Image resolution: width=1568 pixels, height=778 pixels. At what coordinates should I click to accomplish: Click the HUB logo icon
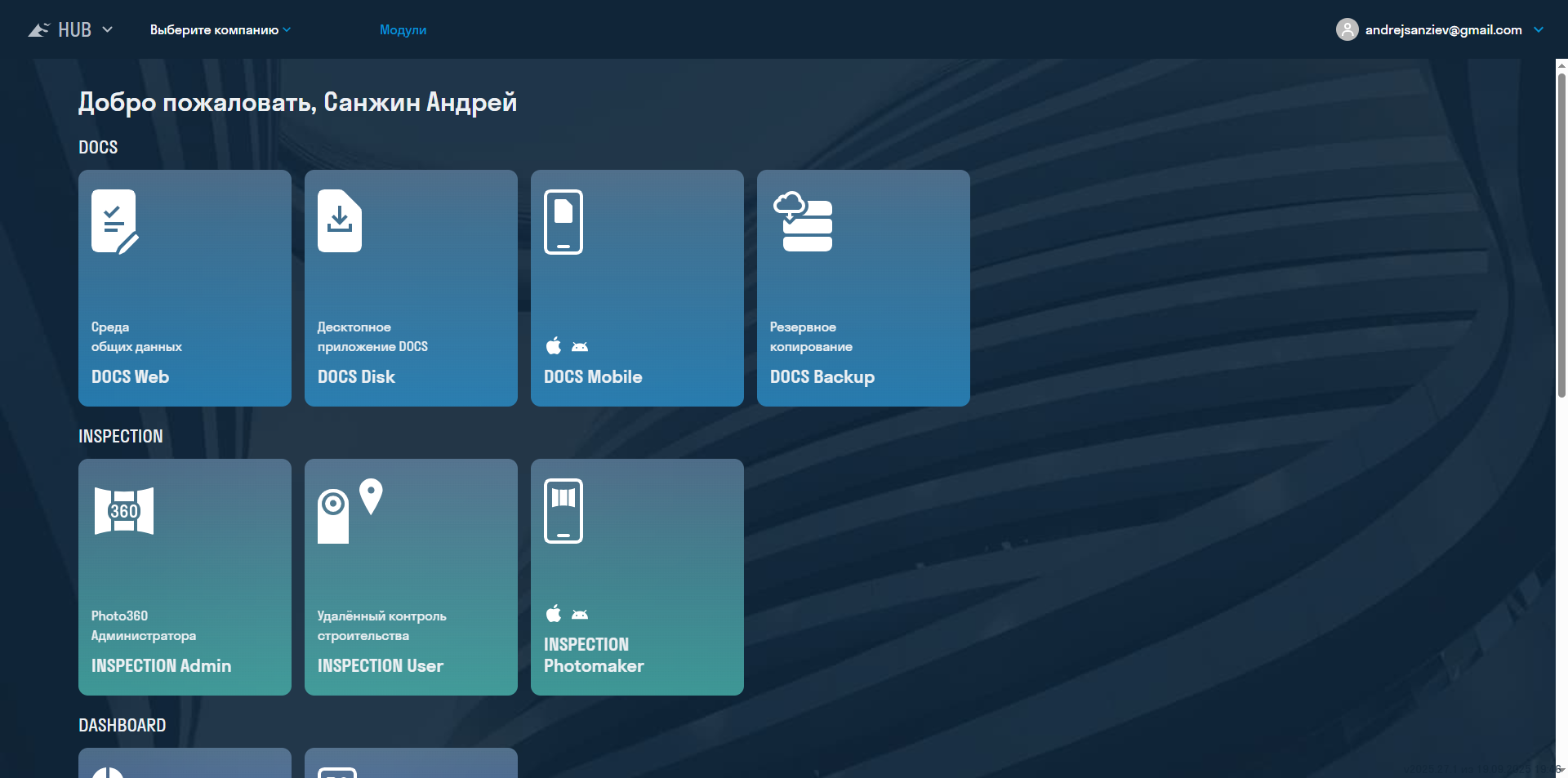pyautogui.click(x=39, y=30)
